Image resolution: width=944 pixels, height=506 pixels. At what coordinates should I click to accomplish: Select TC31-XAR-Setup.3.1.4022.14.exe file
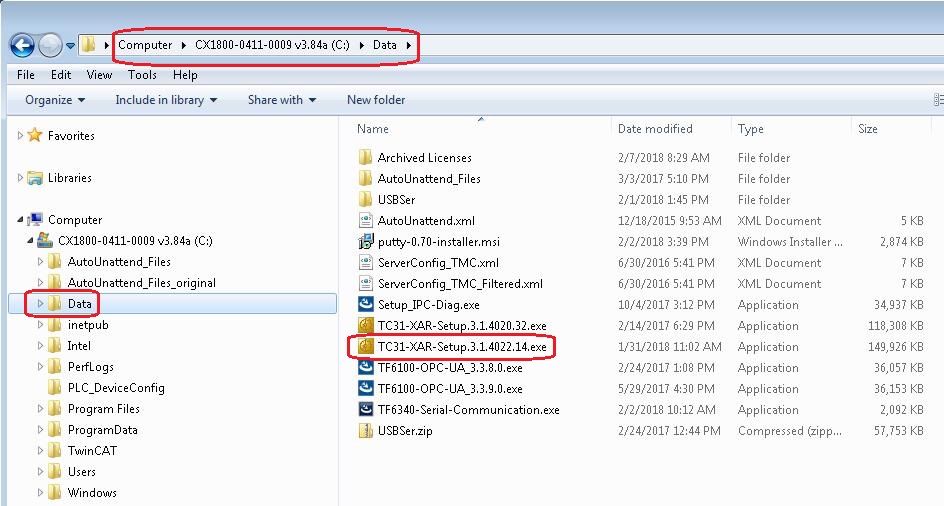(462, 347)
